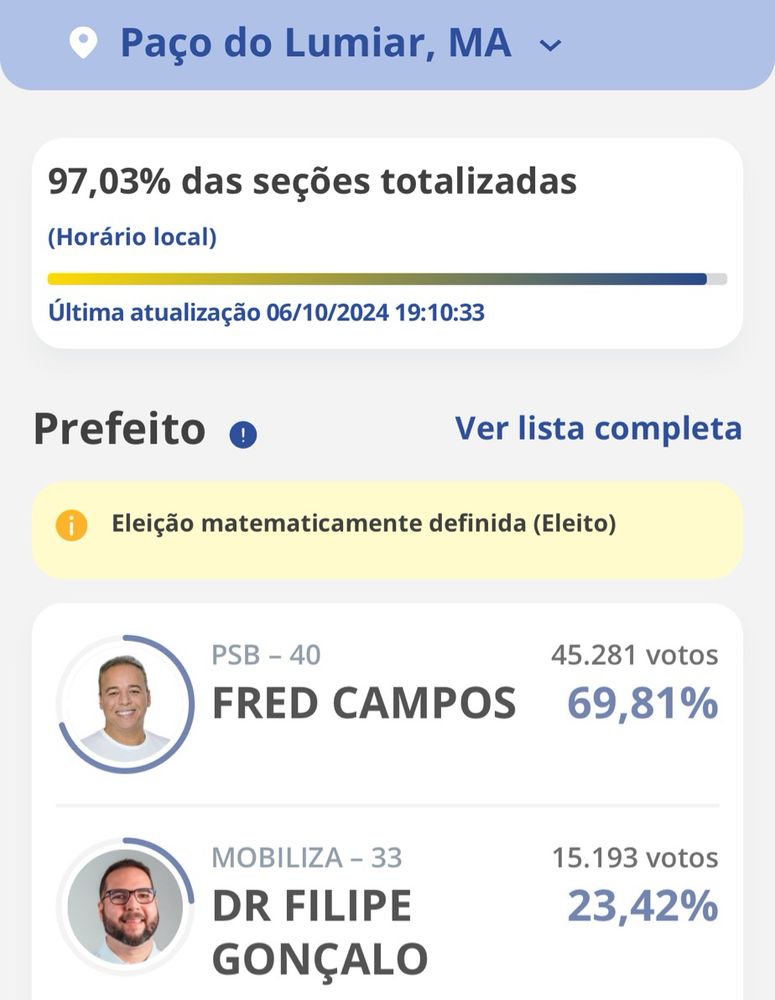Screen dimensions: 775x1000
Task: Click the 97,03% das seções totalizadas heading
Action: coord(312,181)
